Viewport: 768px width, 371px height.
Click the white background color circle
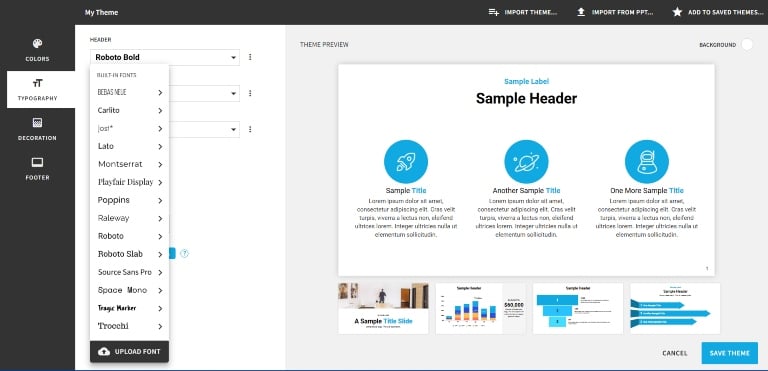click(747, 45)
